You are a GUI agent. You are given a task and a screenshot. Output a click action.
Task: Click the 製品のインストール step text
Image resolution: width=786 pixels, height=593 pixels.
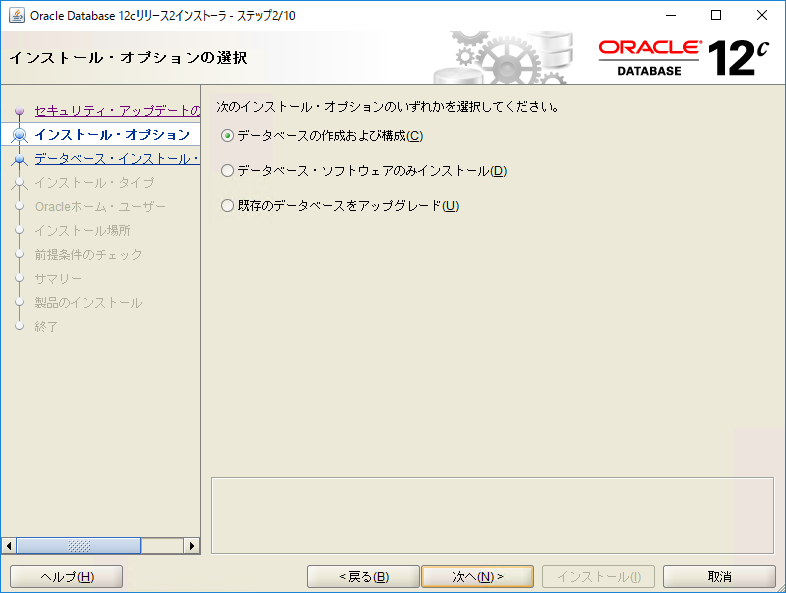[88, 303]
